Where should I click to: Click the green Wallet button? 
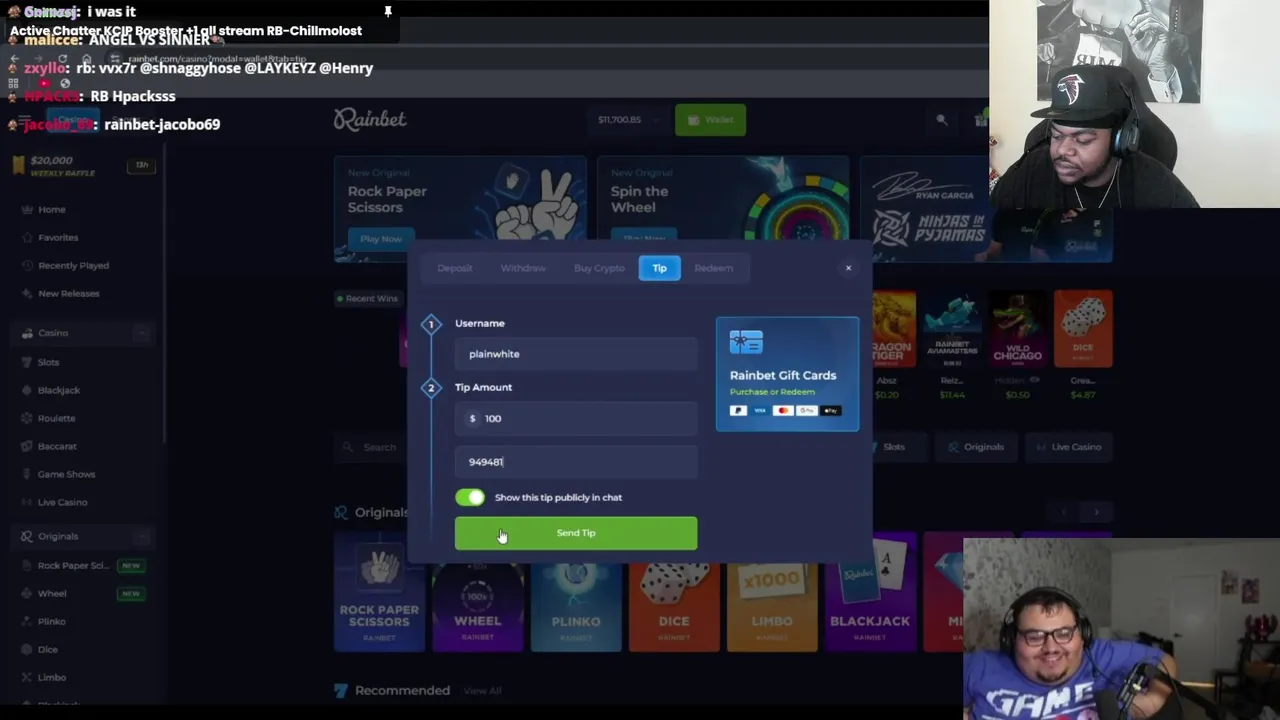coord(710,120)
